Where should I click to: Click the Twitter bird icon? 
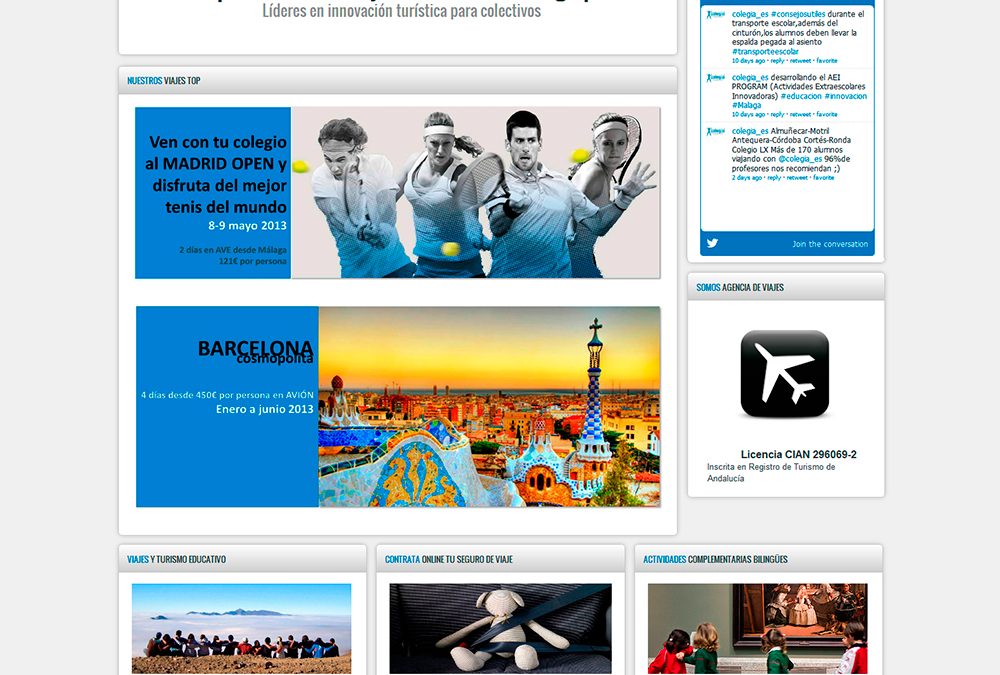click(x=712, y=243)
